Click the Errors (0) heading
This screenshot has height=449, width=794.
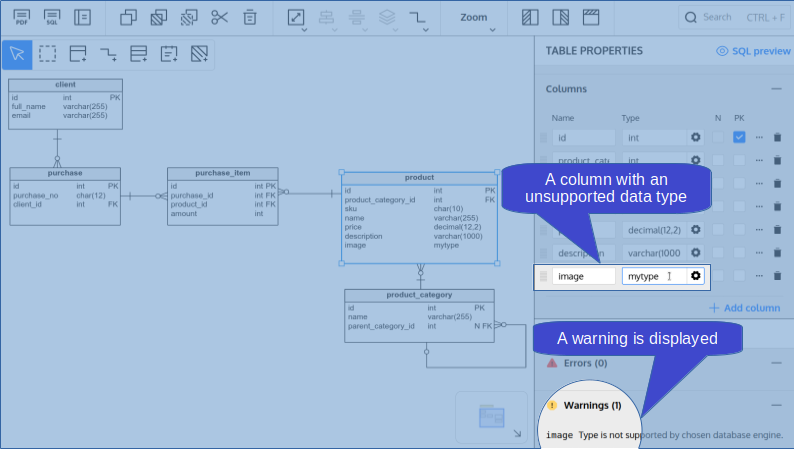tap(585, 363)
